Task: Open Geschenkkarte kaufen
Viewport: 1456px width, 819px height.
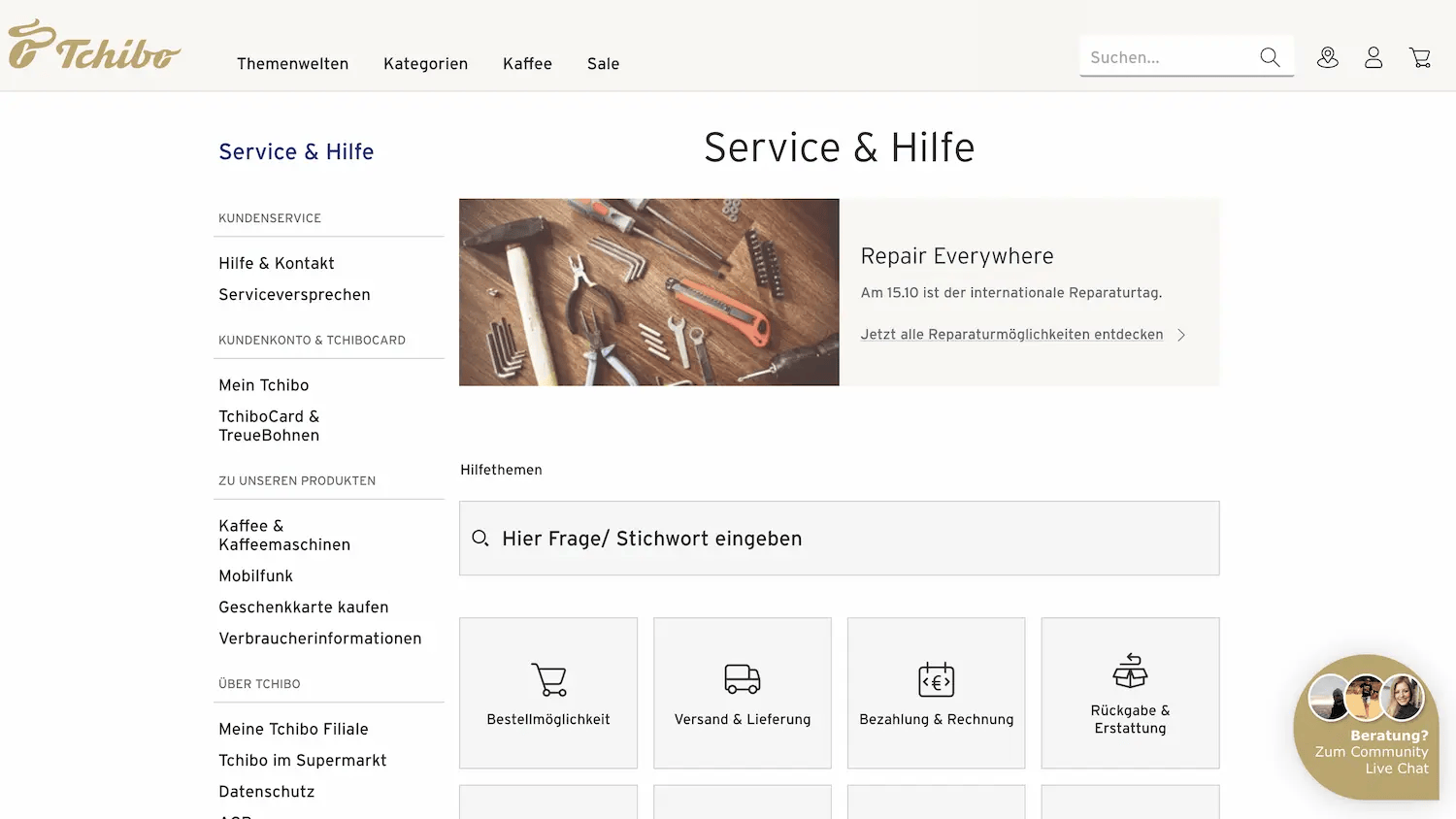Action: click(x=304, y=607)
